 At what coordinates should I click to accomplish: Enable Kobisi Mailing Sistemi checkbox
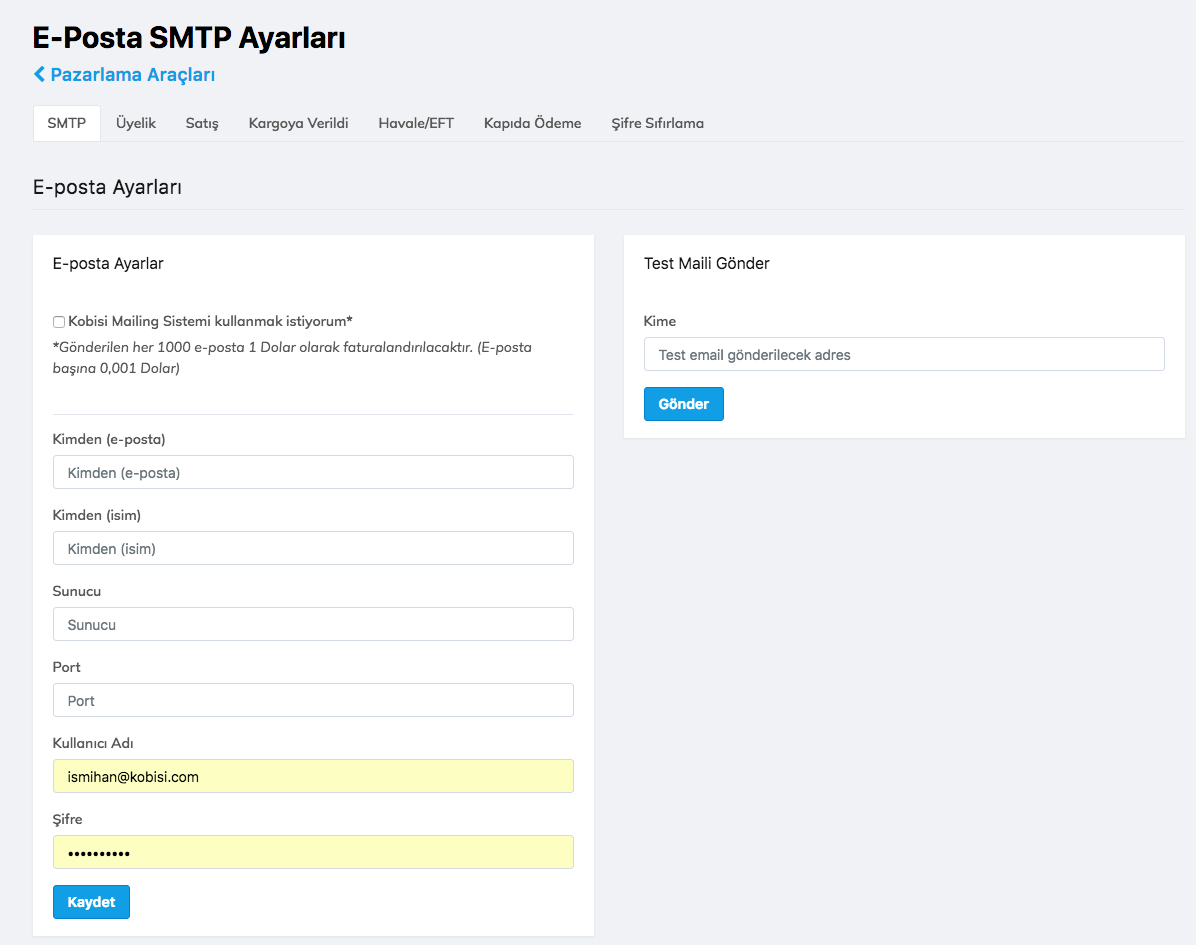(x=59, y=322)
